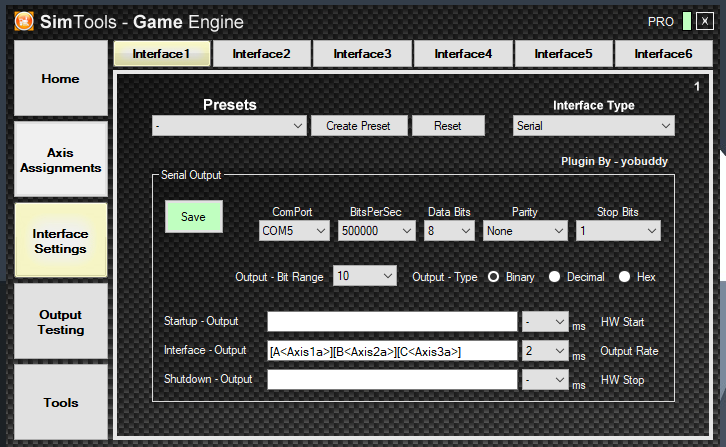Open the Interface Settings section
This screenshot has height=447, width=726.
click(61, 241)
